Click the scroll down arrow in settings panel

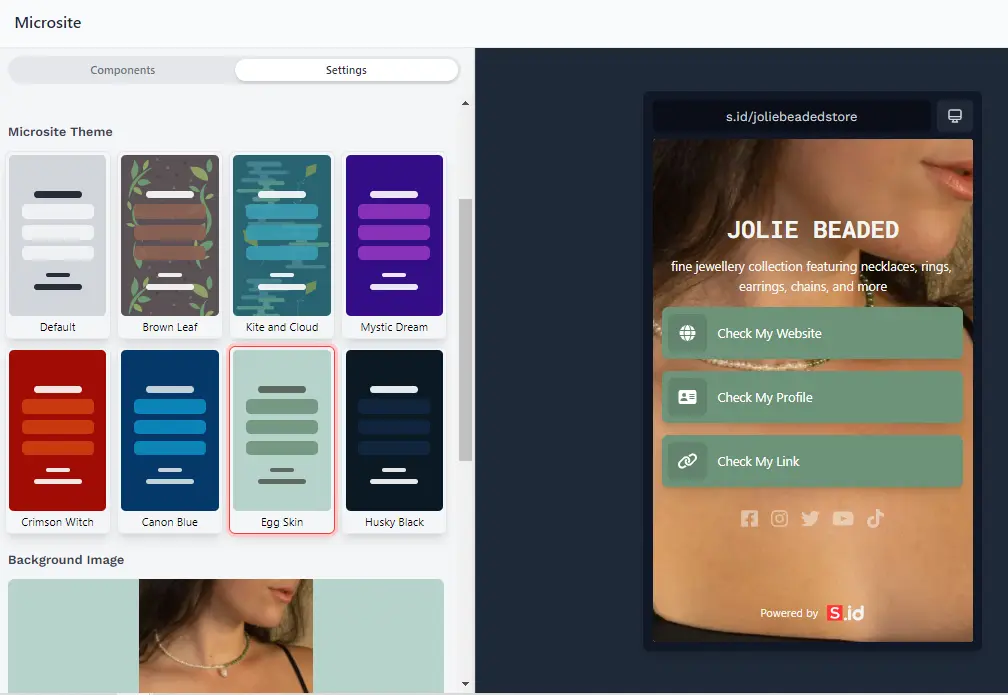pyautogui.click(x=465, y=684)
